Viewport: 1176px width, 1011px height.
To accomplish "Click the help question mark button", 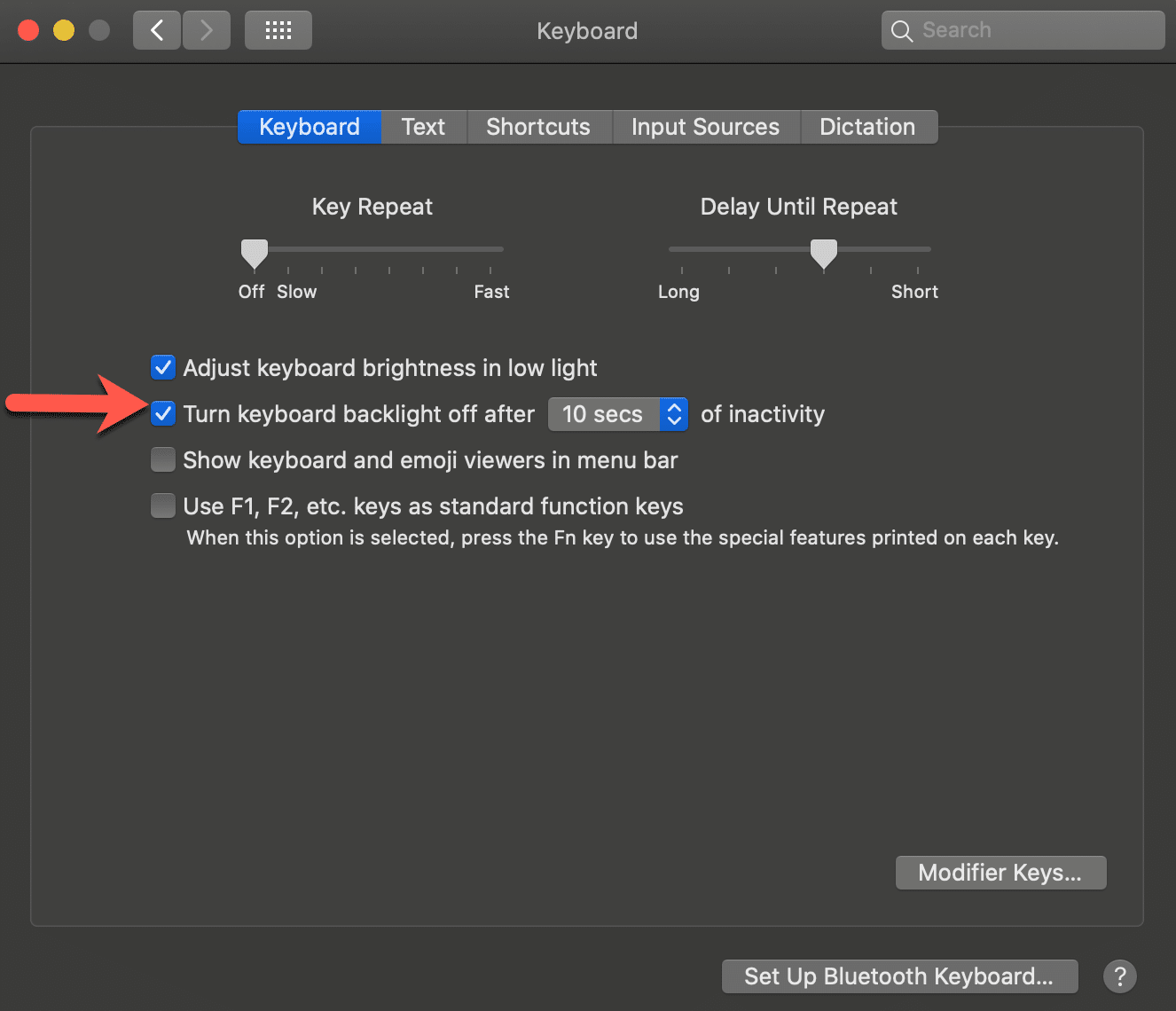I will (1119, 976).
